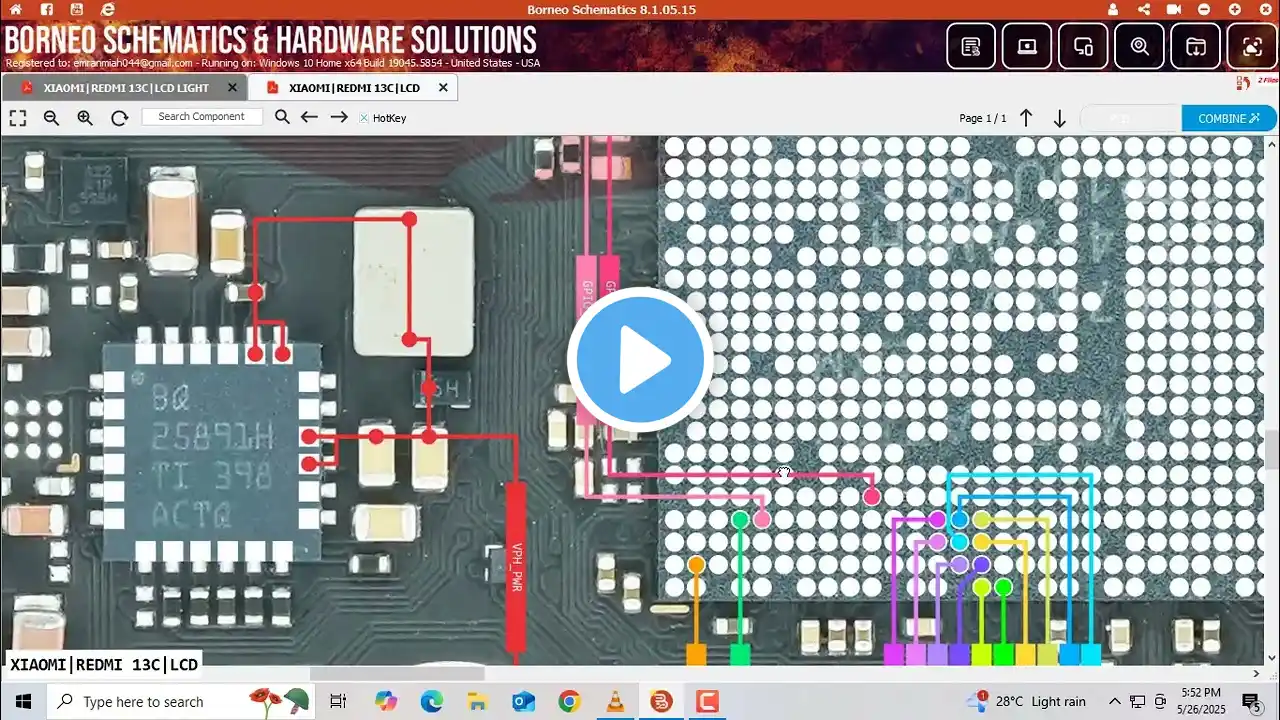This screenshot has width=1280, height=720.
Task: Play the video with center play button
Action: [640, 360]
